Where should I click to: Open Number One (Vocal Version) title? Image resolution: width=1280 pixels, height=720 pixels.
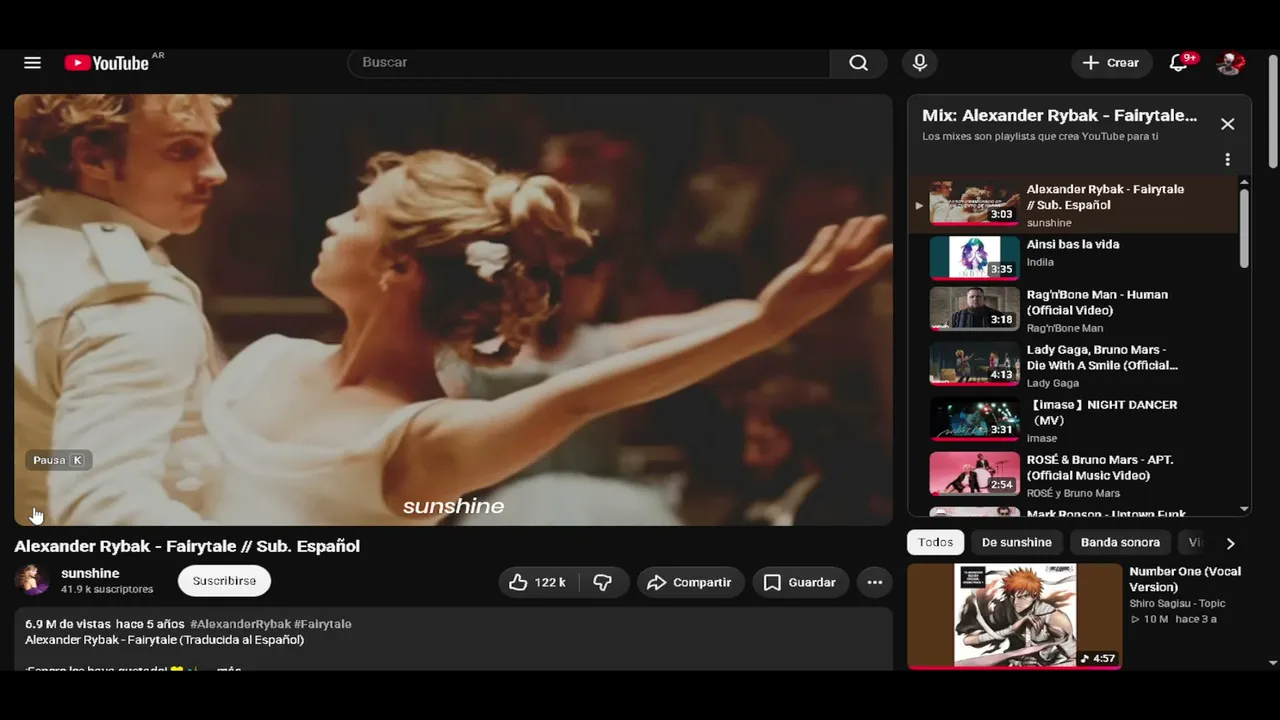pos(1185,579)
